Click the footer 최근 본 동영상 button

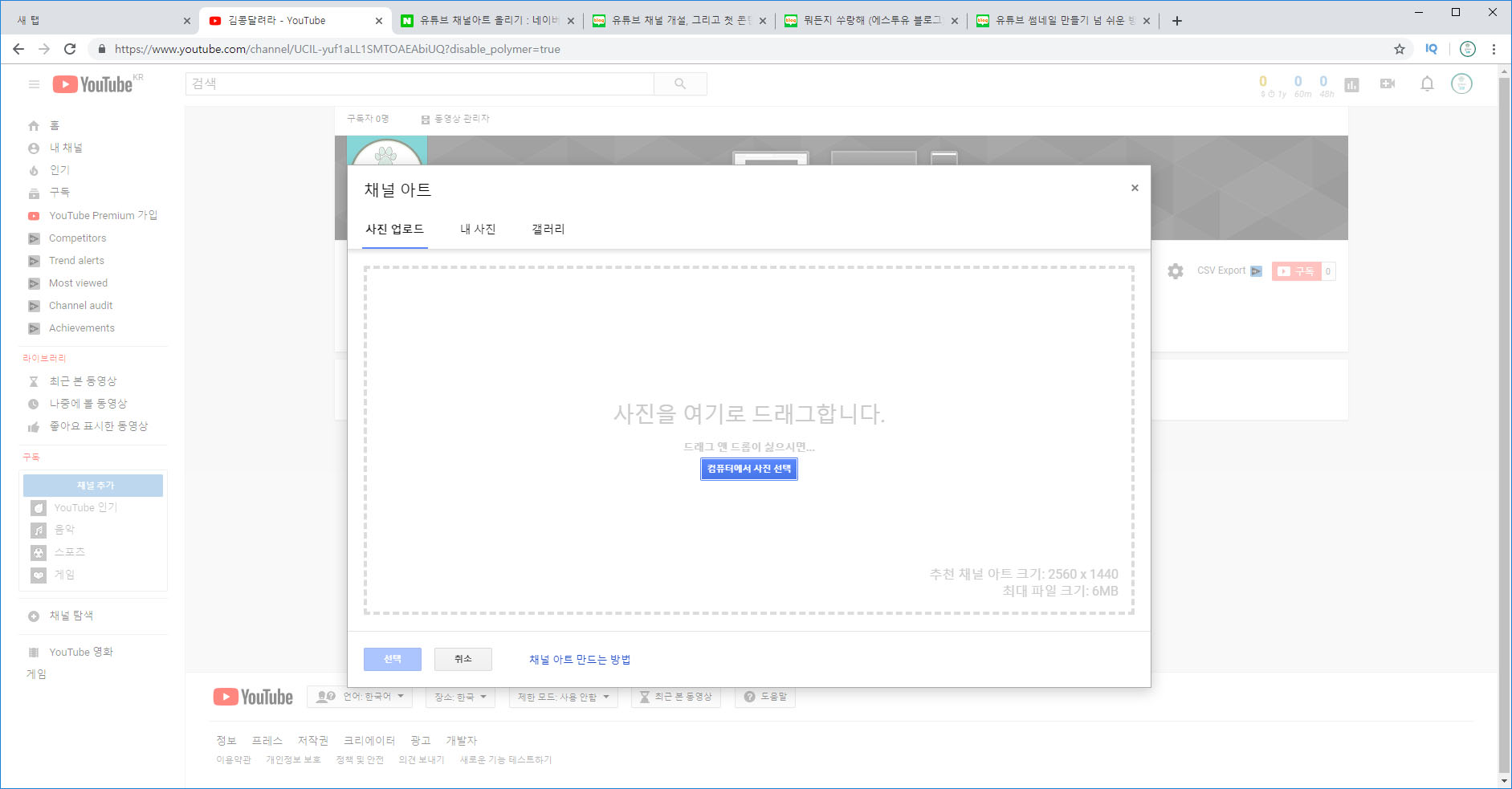tap(676, 697)
